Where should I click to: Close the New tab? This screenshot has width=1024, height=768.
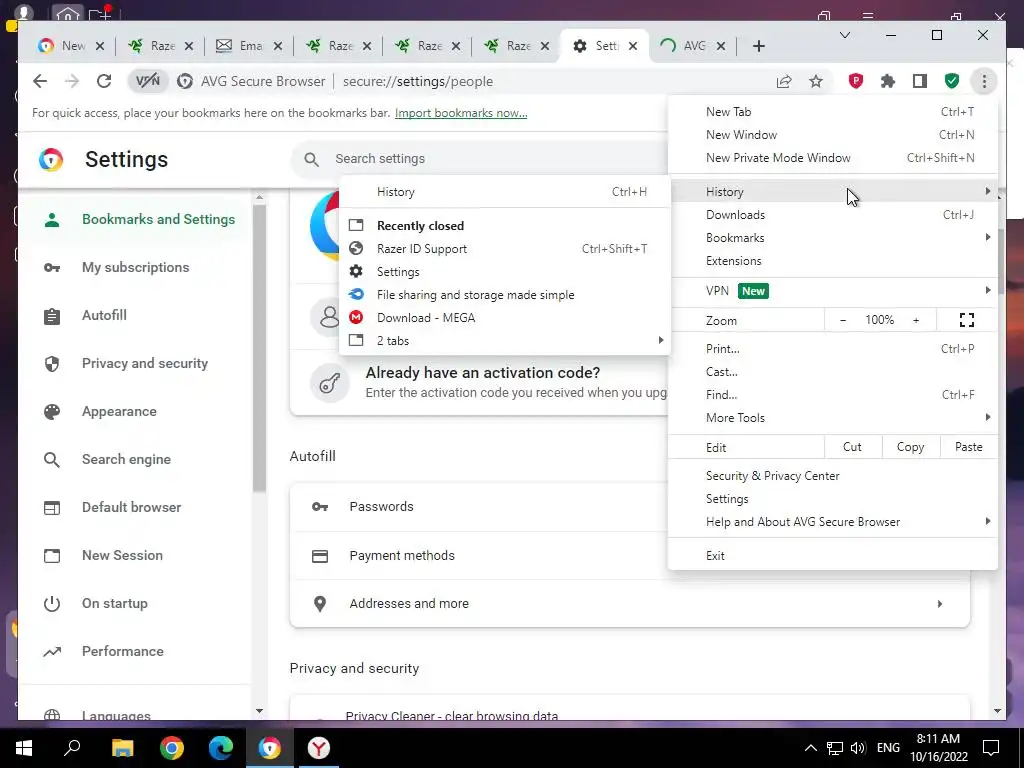(99, 46)
